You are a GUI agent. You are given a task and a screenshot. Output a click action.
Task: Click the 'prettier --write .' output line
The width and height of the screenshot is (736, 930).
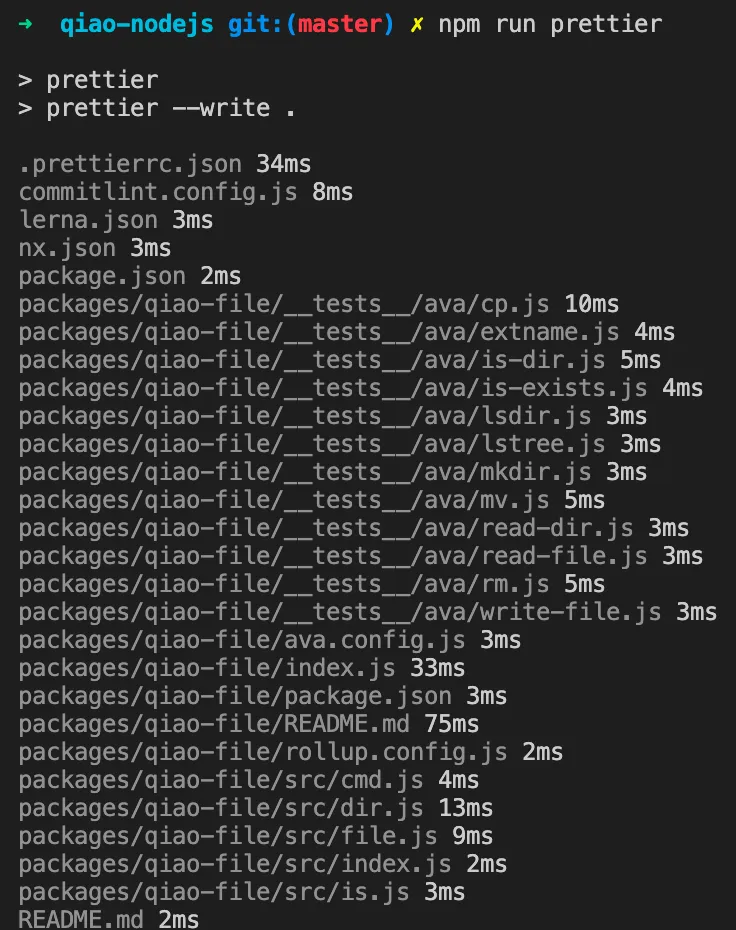click(157, 107)
